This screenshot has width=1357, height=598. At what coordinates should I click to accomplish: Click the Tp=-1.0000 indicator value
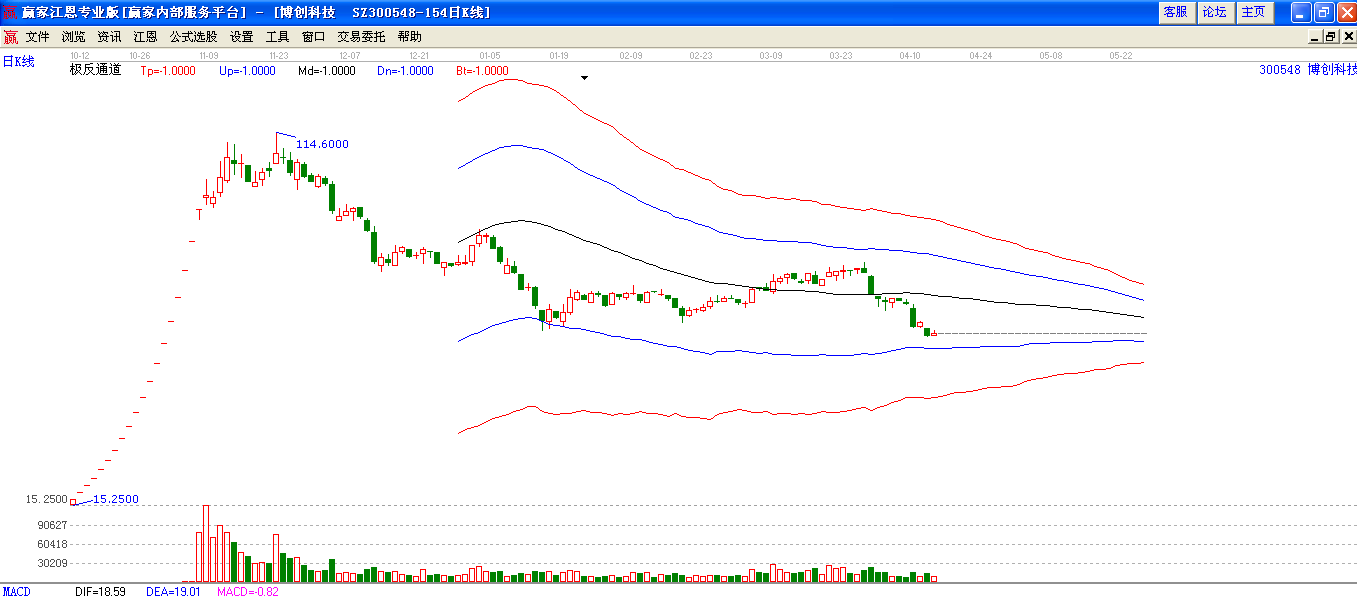[168, 71]
